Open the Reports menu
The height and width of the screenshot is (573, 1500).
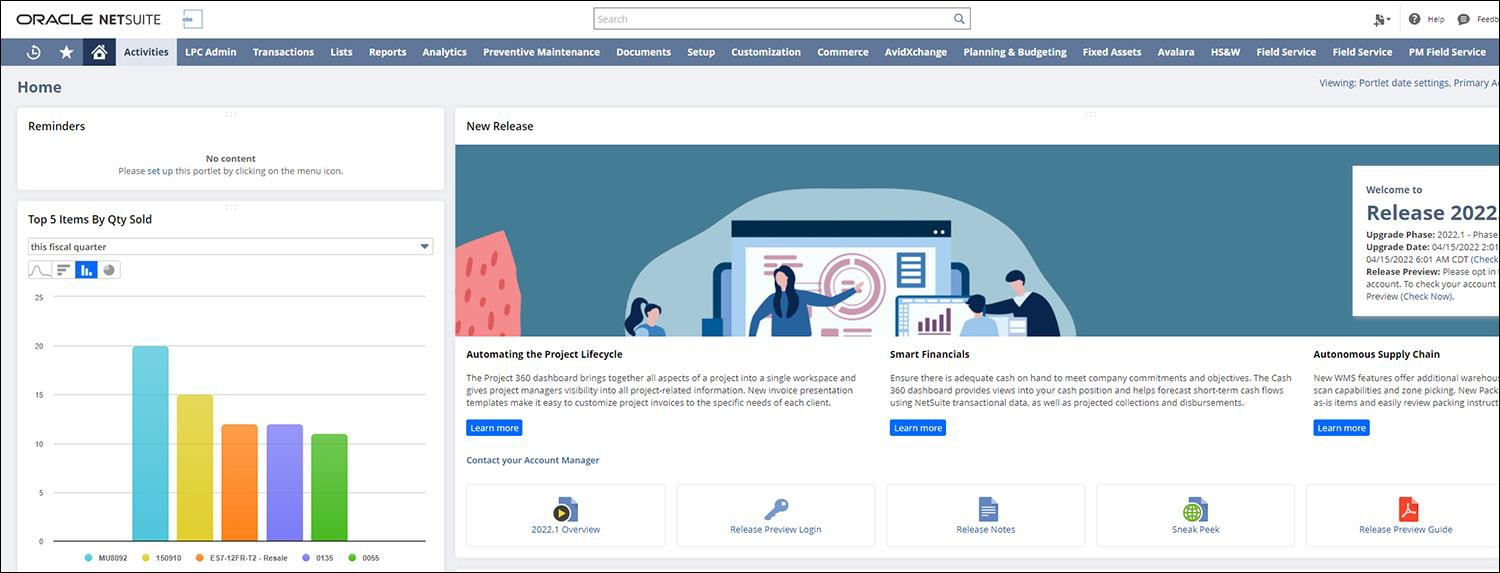coord(387,52)
